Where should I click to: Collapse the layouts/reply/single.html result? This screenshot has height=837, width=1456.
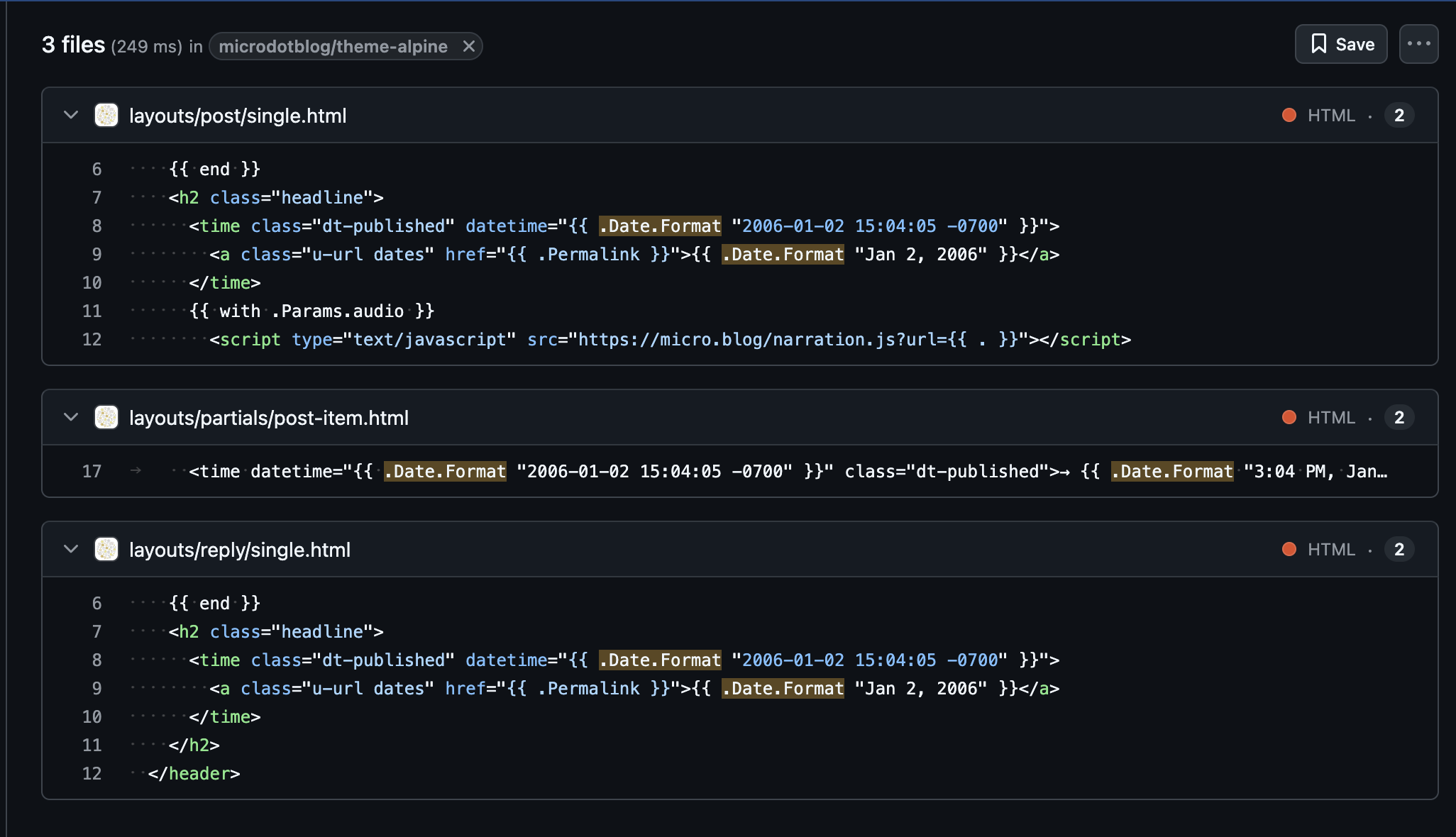tap(70, 549)
